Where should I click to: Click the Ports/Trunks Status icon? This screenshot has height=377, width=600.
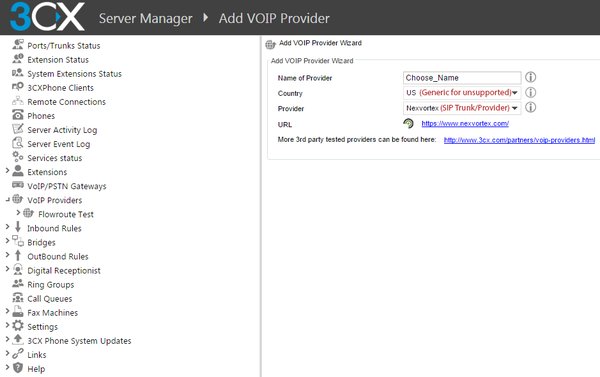coord(18,44)
